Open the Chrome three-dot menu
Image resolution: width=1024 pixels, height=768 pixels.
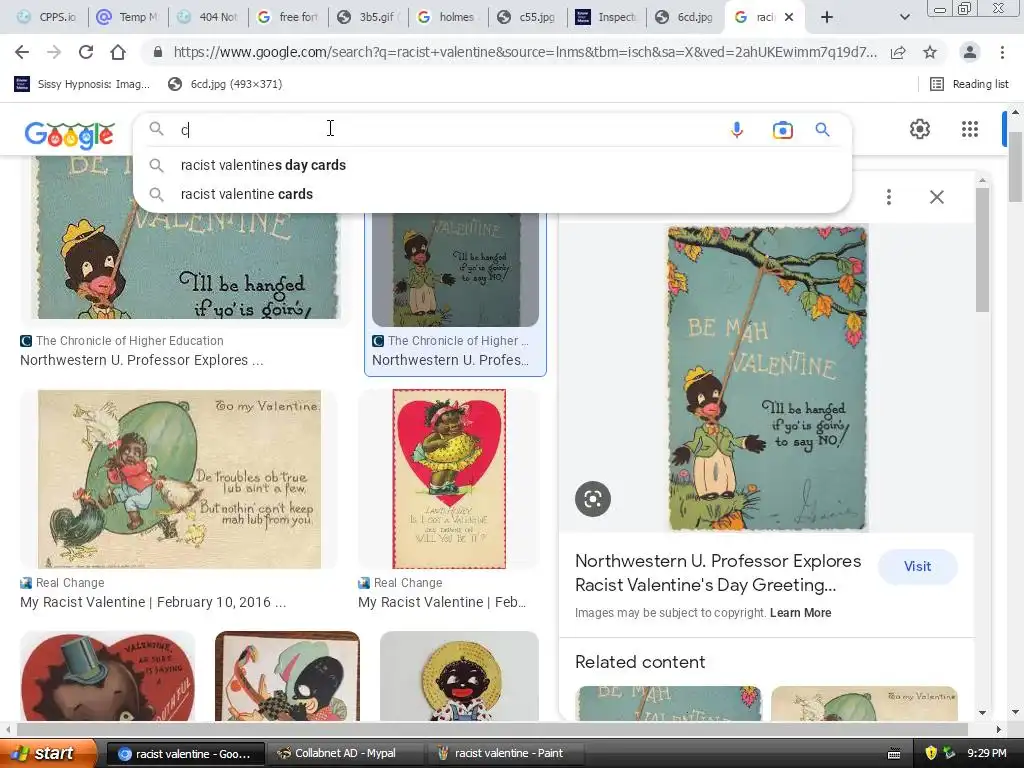tap(1002, 52)
